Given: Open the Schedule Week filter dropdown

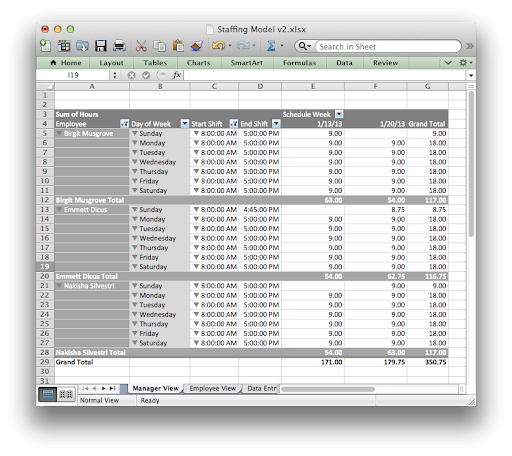Looking at the screenshot, I should pos(339,114).
